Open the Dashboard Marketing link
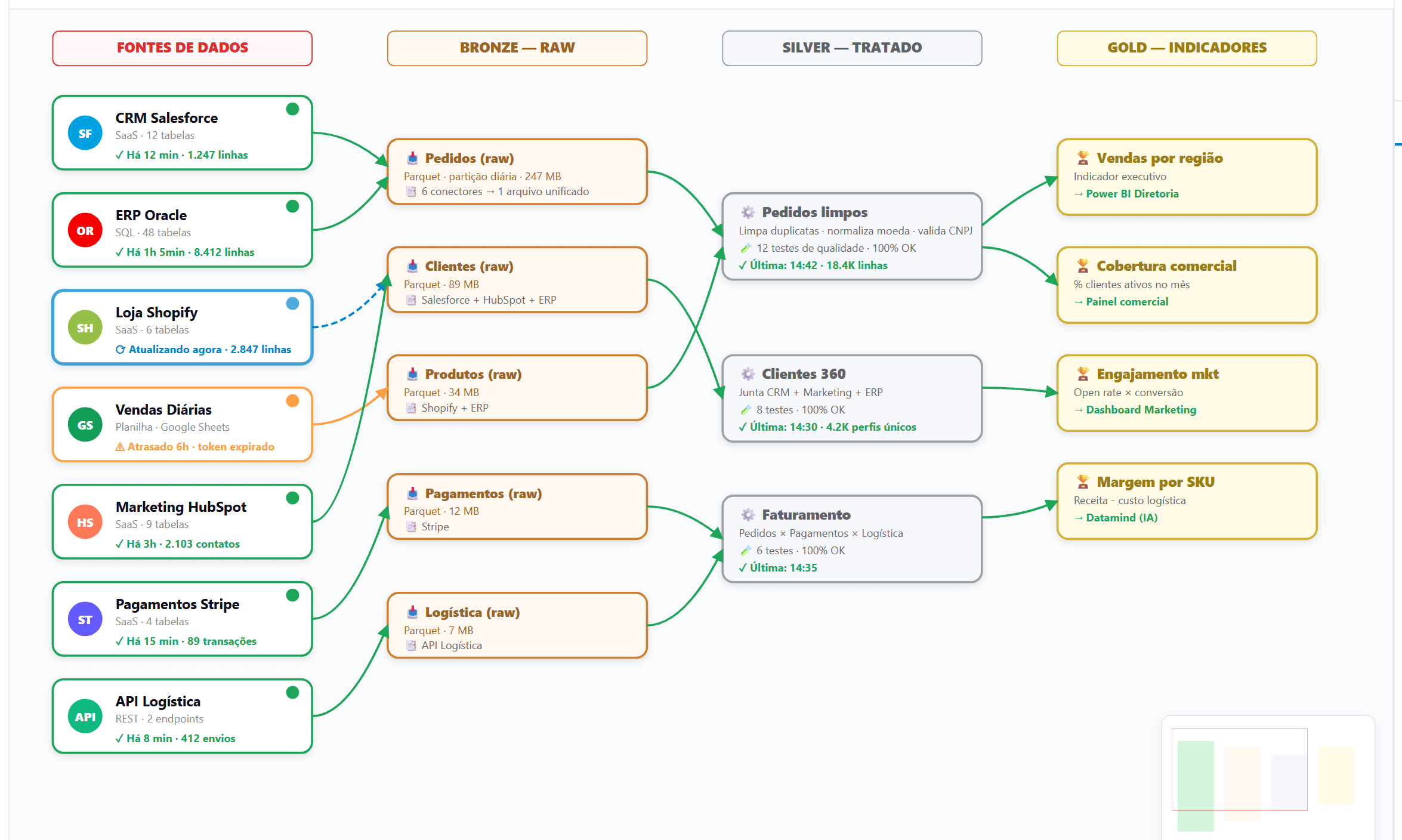 tap(1135, 410)
